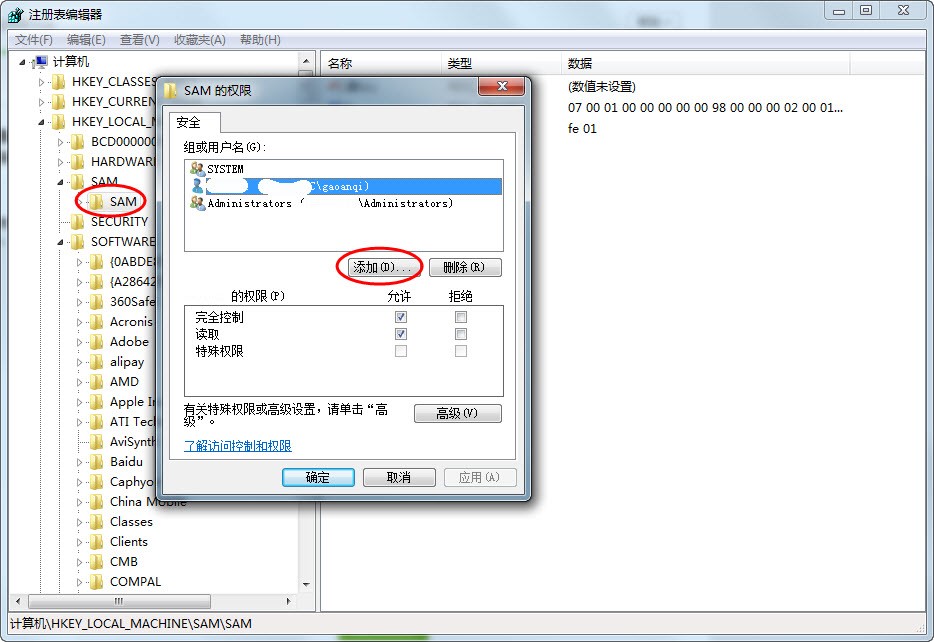Open the 查看(V) menu
This screenshot has width=934, height=642.
[x=139, y=40]
